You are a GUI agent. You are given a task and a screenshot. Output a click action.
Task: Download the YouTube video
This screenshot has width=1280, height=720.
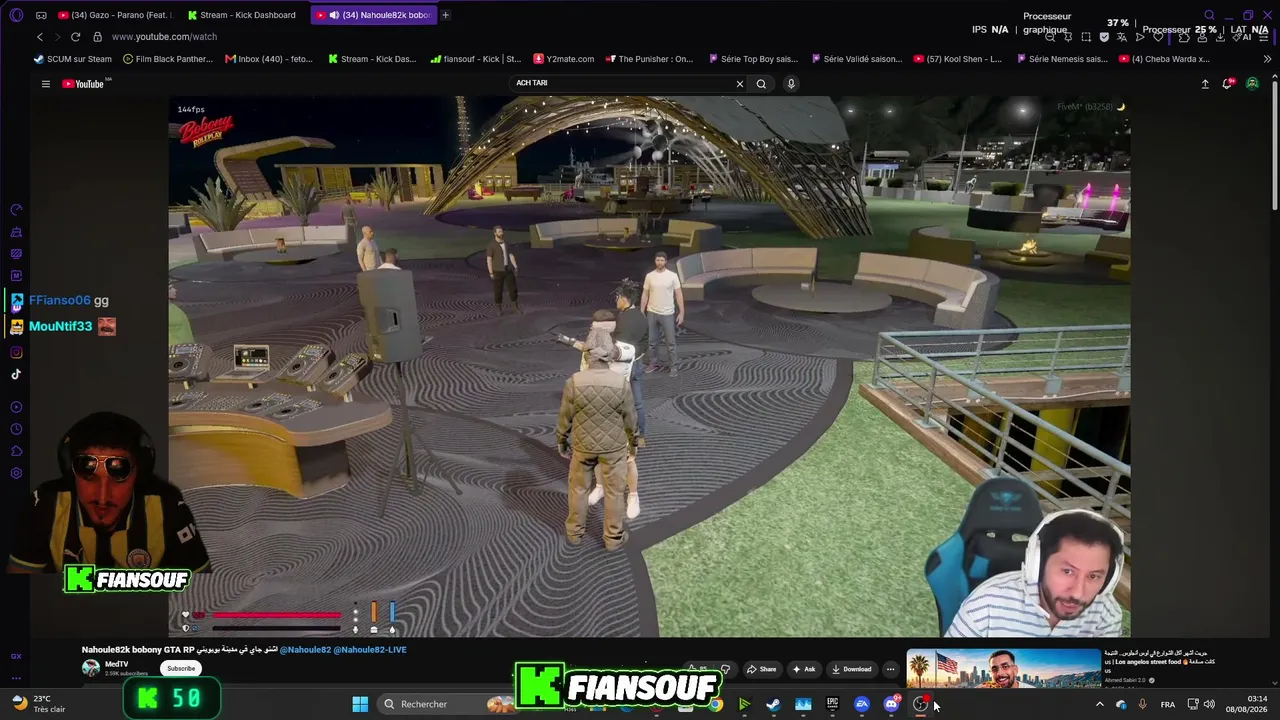pyautogui.click(x=851, y=669)
